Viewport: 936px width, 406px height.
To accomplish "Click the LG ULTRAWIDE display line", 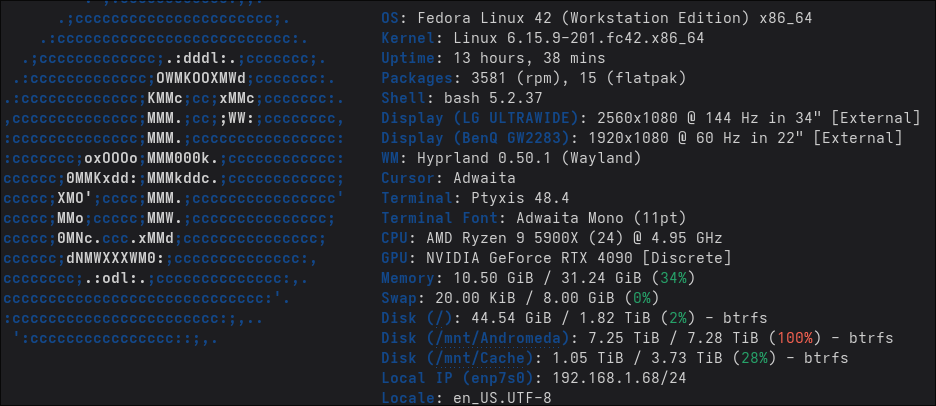I will tap(650, 118).
